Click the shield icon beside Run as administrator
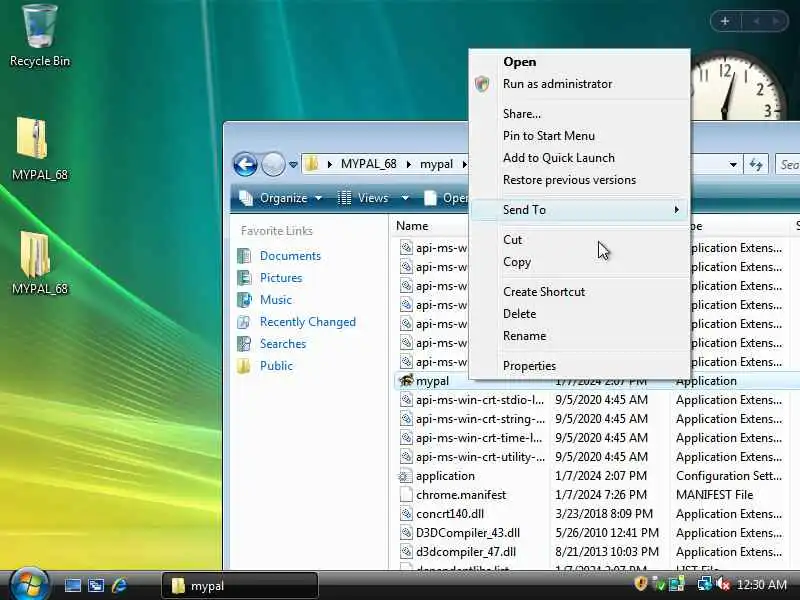This screenshot has height=600, width=800. [x=482, y=84]
